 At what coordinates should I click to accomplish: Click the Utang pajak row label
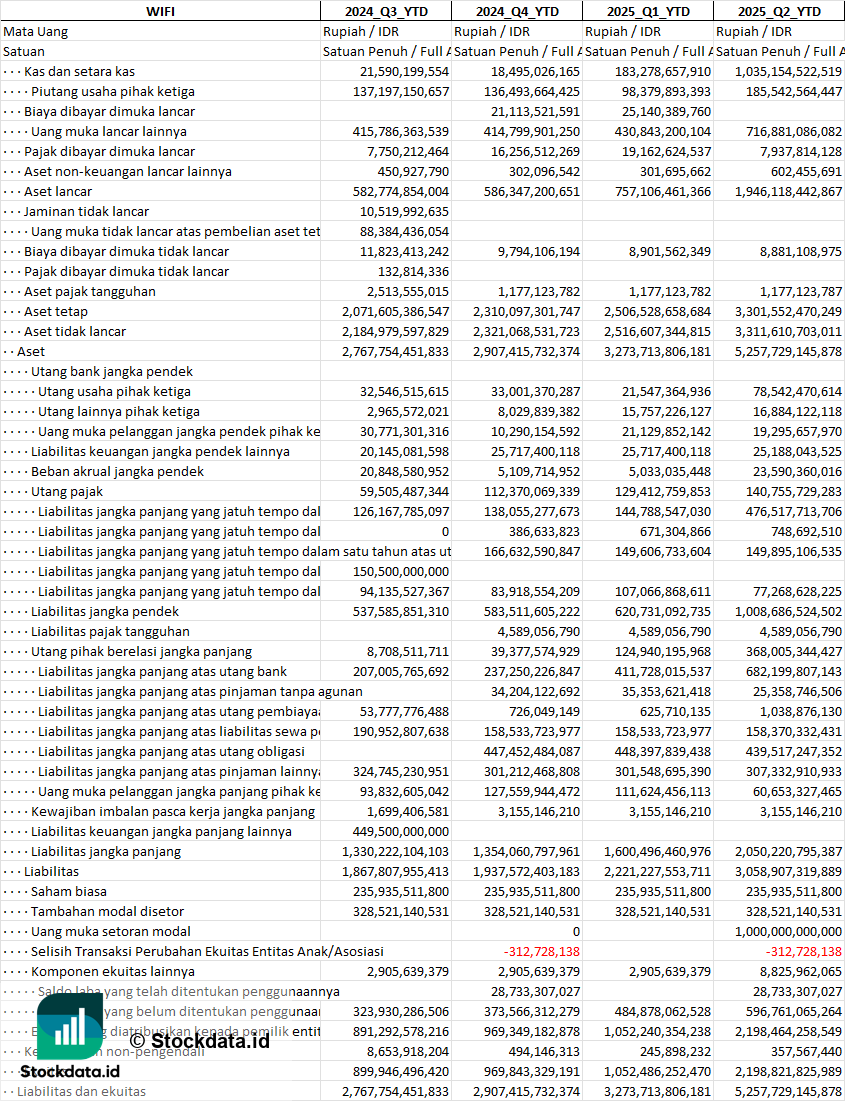click(x=67, y=492)
